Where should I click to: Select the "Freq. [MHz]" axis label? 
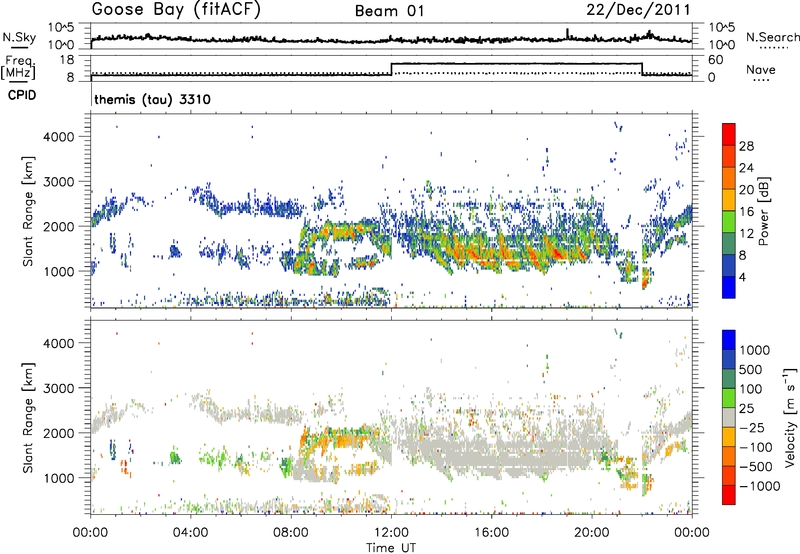(x=18, y=67)
